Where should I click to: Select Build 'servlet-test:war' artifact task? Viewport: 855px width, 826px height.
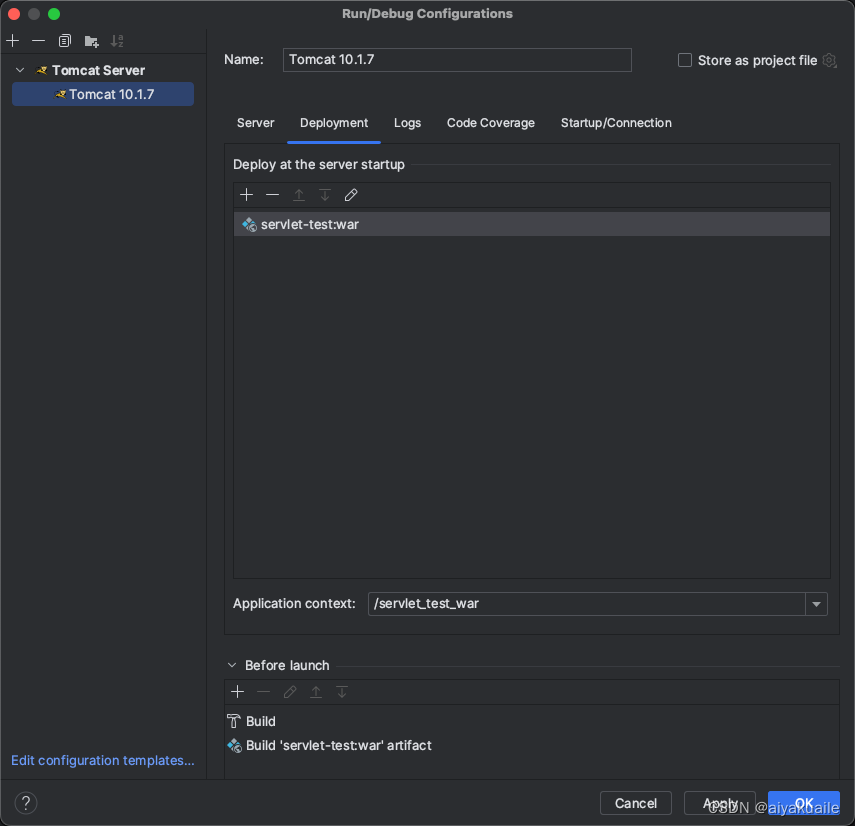[x=532, y=745]
